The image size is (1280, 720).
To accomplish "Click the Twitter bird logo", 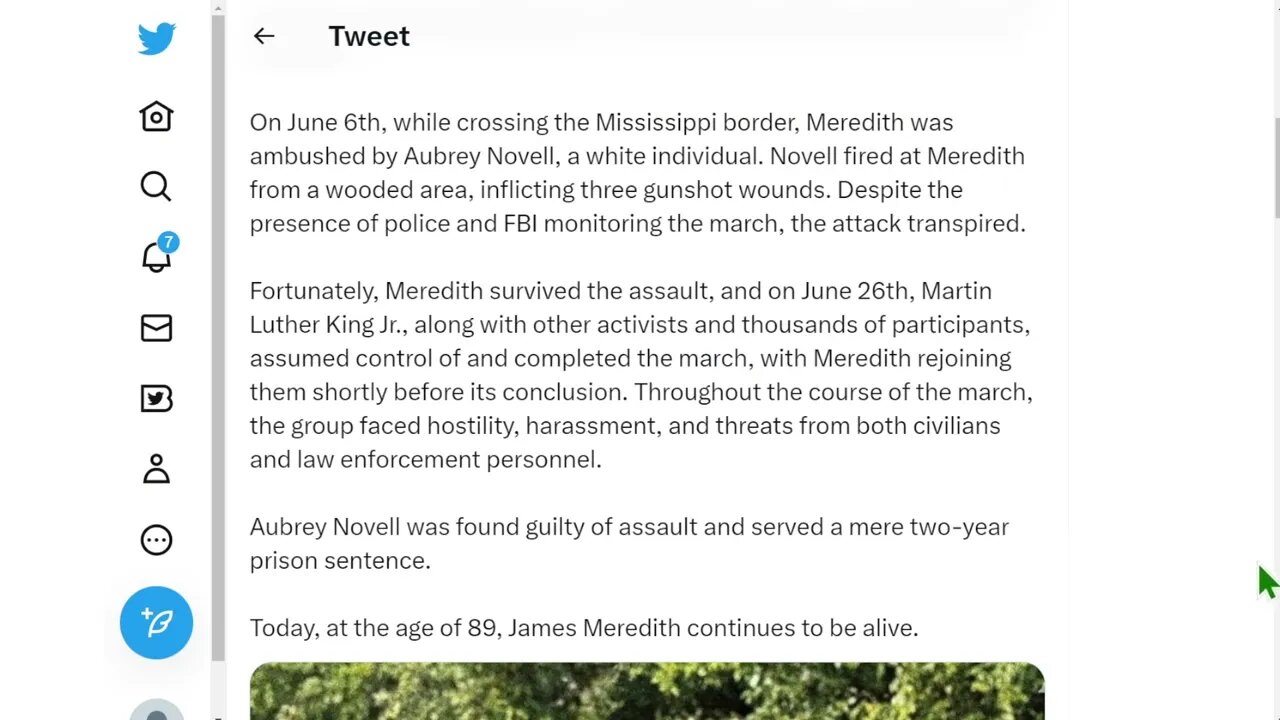I will 156,39.
